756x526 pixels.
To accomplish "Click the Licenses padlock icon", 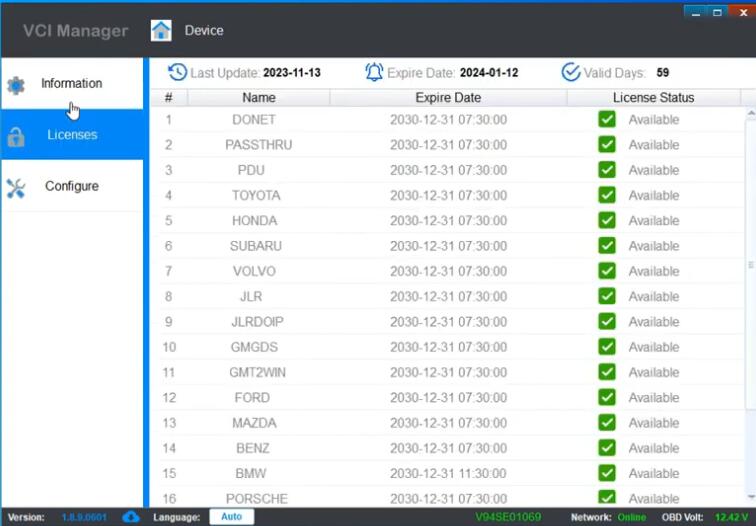I will pos(16,137).
